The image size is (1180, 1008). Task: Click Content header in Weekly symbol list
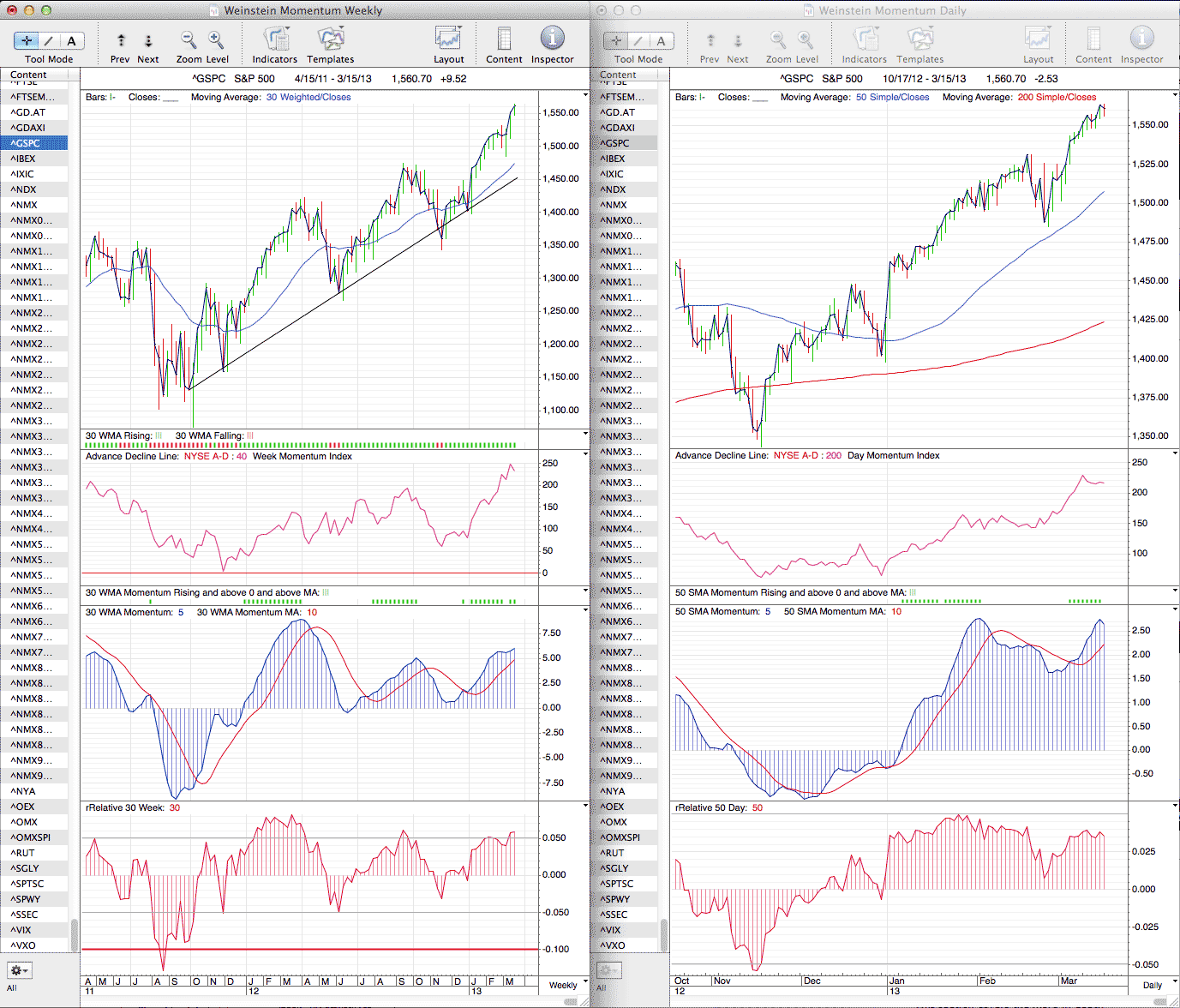coord(34,75)
